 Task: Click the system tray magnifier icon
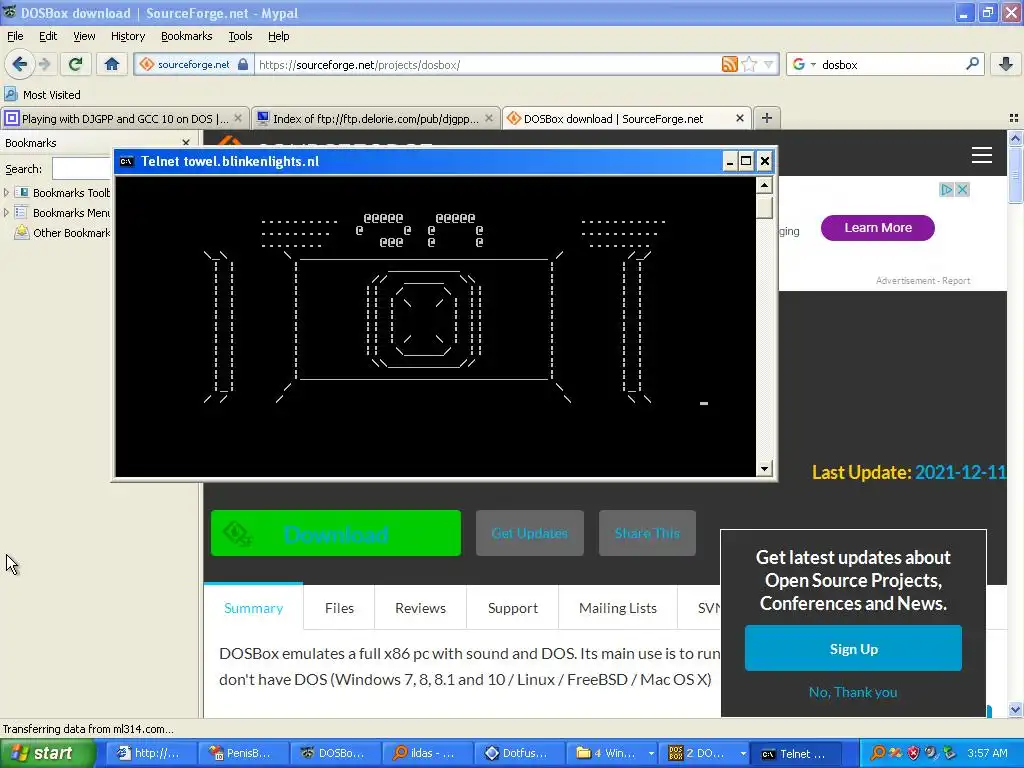[x=878, y=754]
